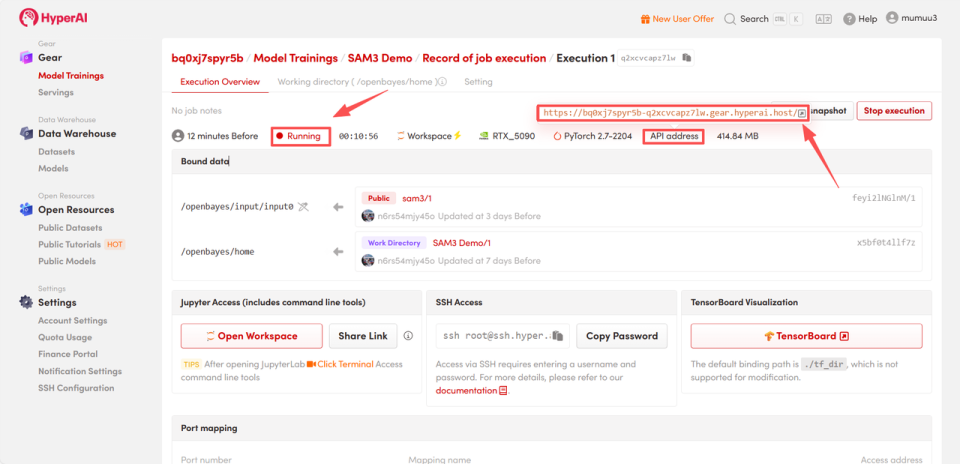Screen dimensions: 960x464
Task: Click the Copy Password button
Action: click(x=622, y=336)
